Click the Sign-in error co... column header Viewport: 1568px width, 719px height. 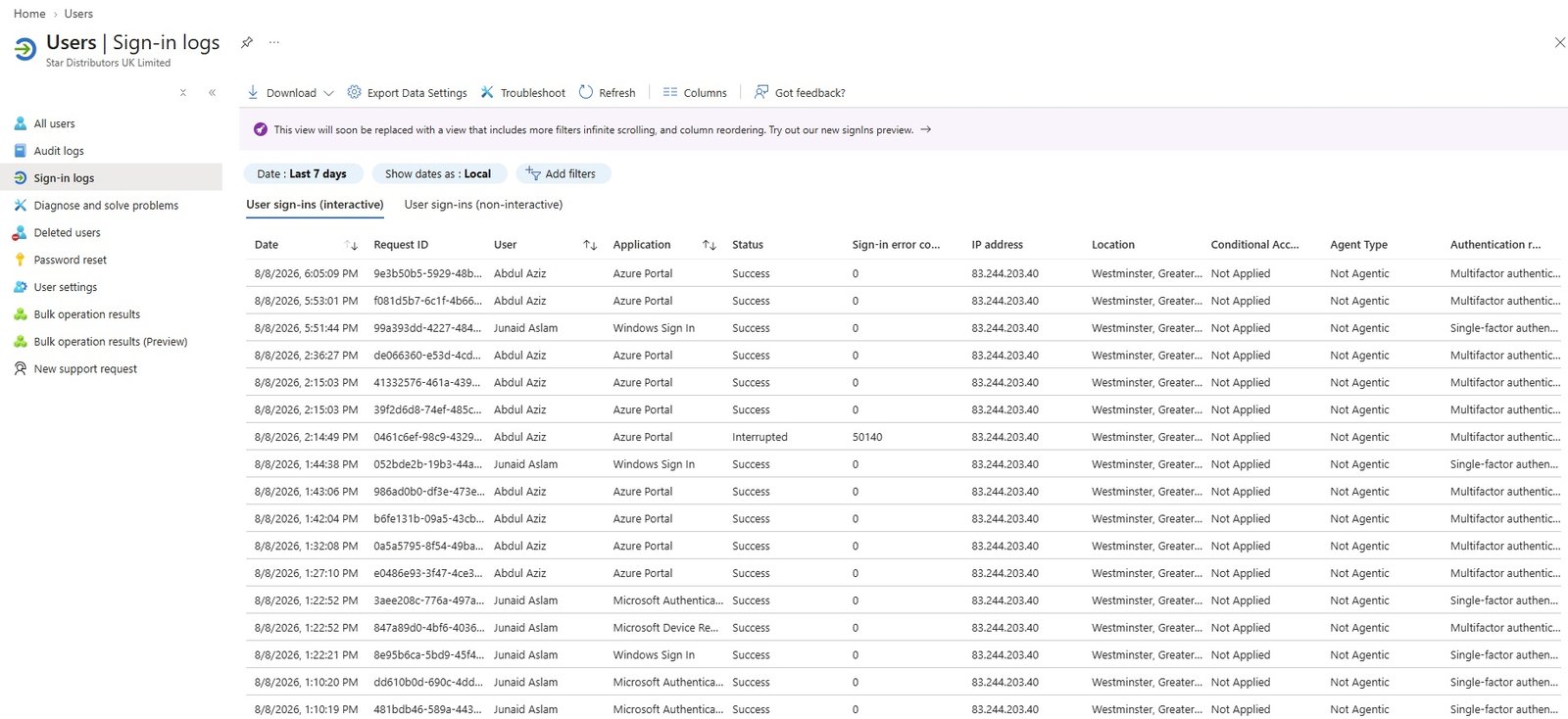click(x=896, y=245)
